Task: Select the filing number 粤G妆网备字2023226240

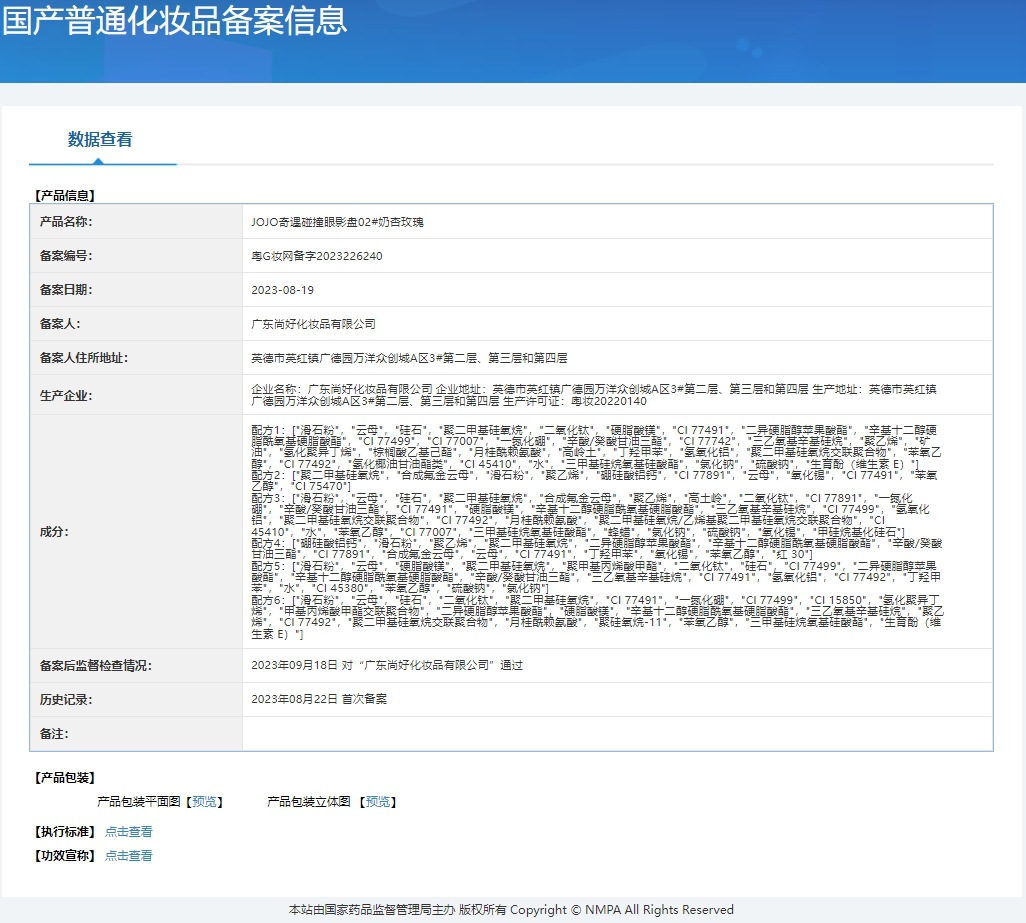Action: point(317,256)
